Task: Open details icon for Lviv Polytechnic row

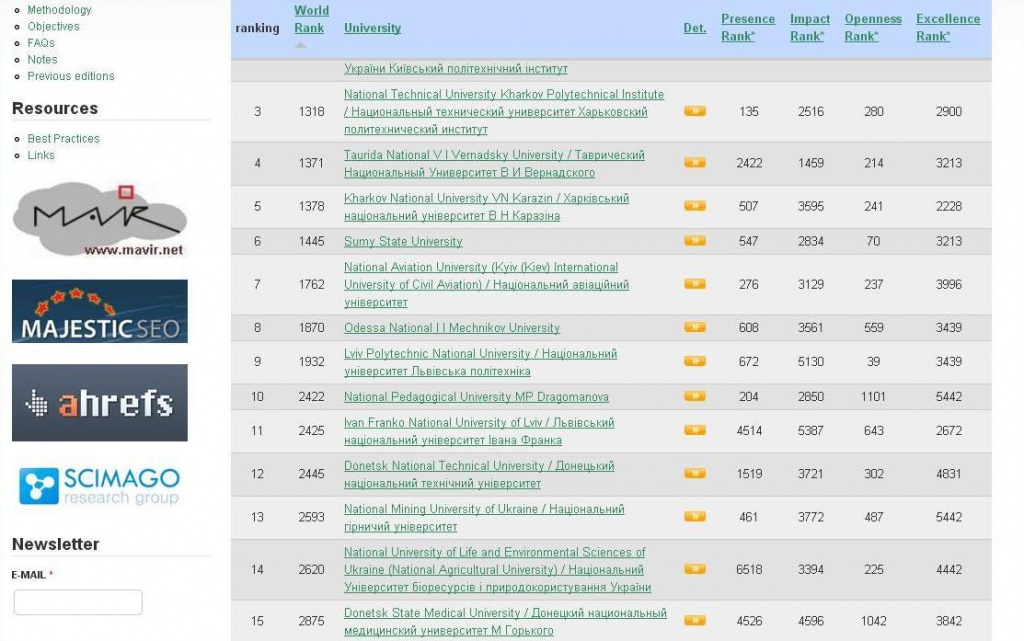Action: [x=695, y=361]
